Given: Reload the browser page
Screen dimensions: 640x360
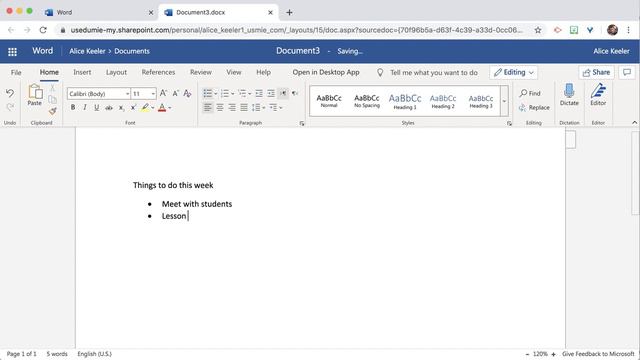Looking at the screenshot, I should coord(43,30).
